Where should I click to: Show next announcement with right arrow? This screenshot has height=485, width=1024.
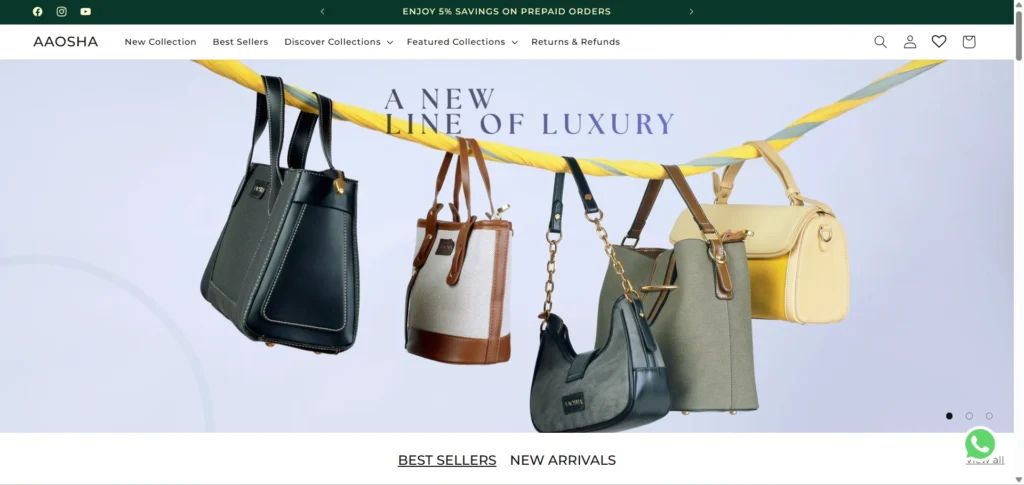point(691,11)
